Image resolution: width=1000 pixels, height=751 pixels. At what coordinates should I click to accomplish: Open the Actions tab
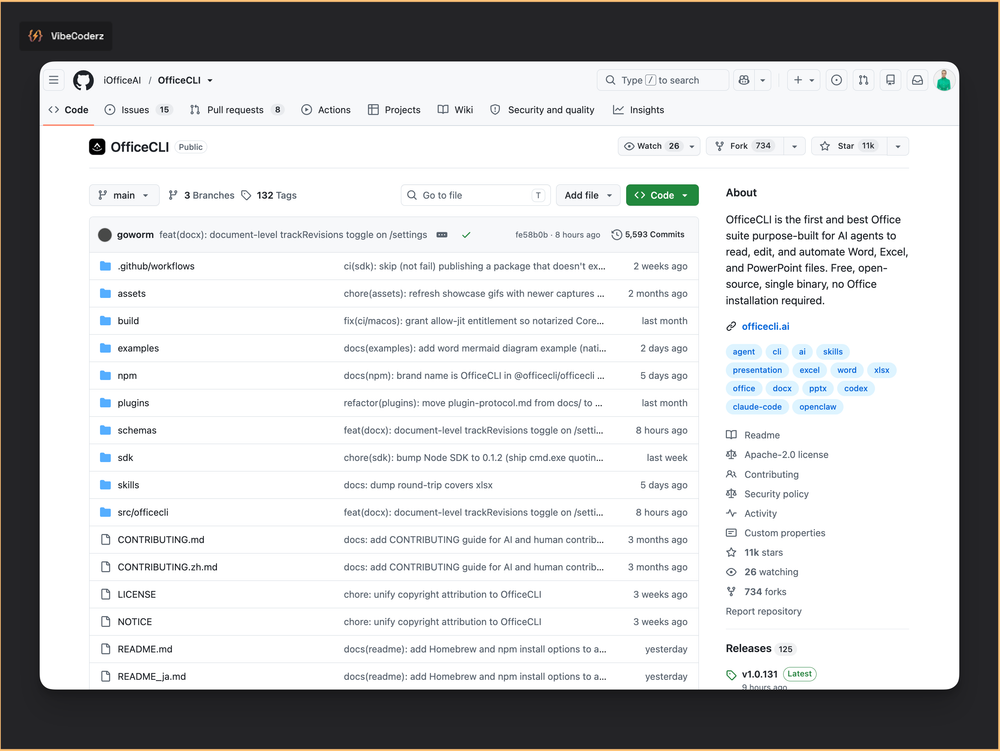coord(326,110)
